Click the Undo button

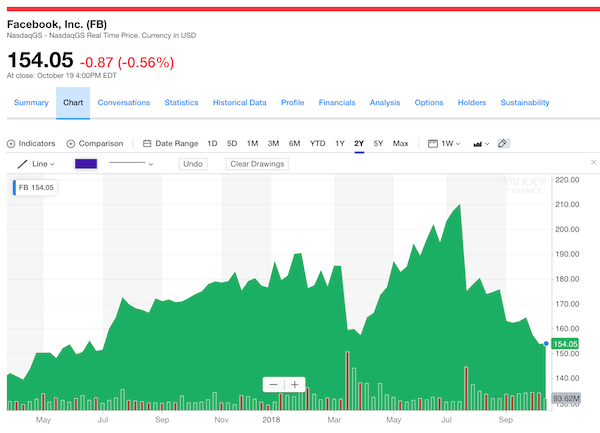point(193,164)
